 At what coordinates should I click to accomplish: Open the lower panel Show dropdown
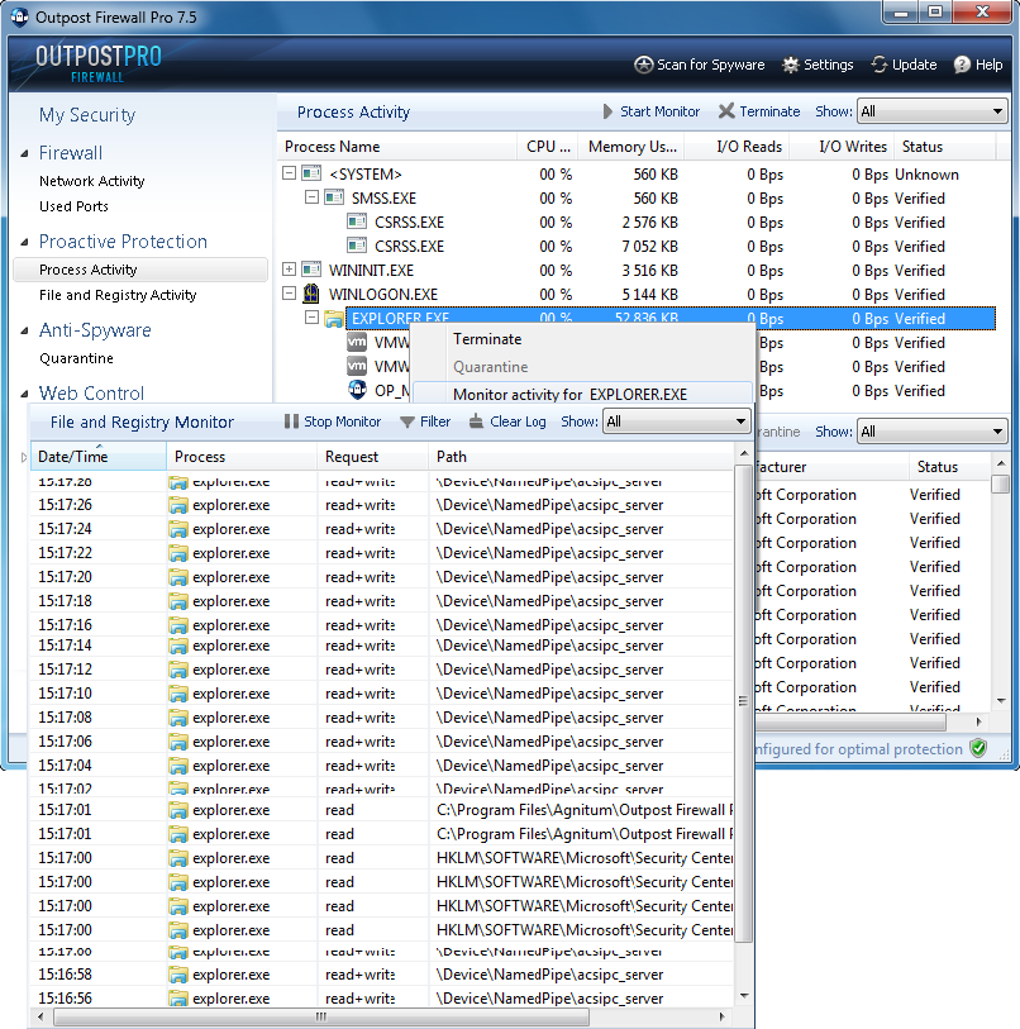(x=932, y=432)
